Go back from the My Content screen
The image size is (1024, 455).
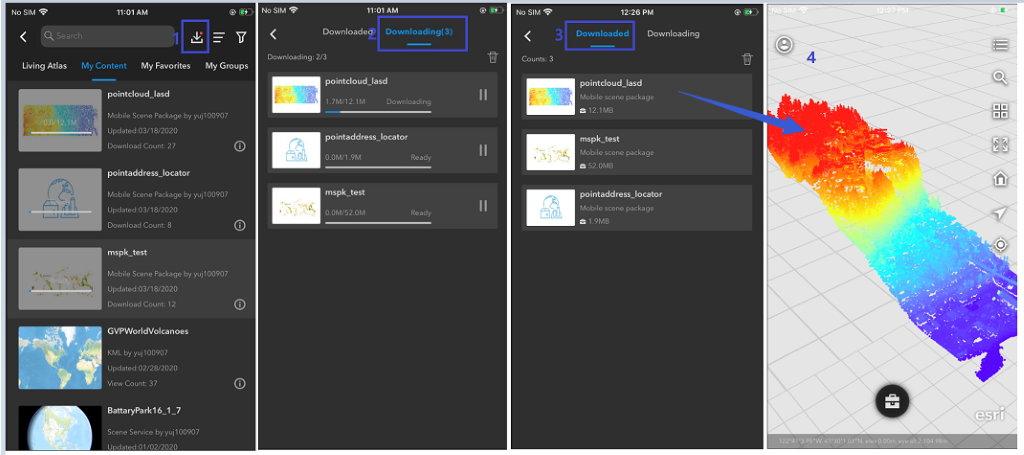pos(24,37)
